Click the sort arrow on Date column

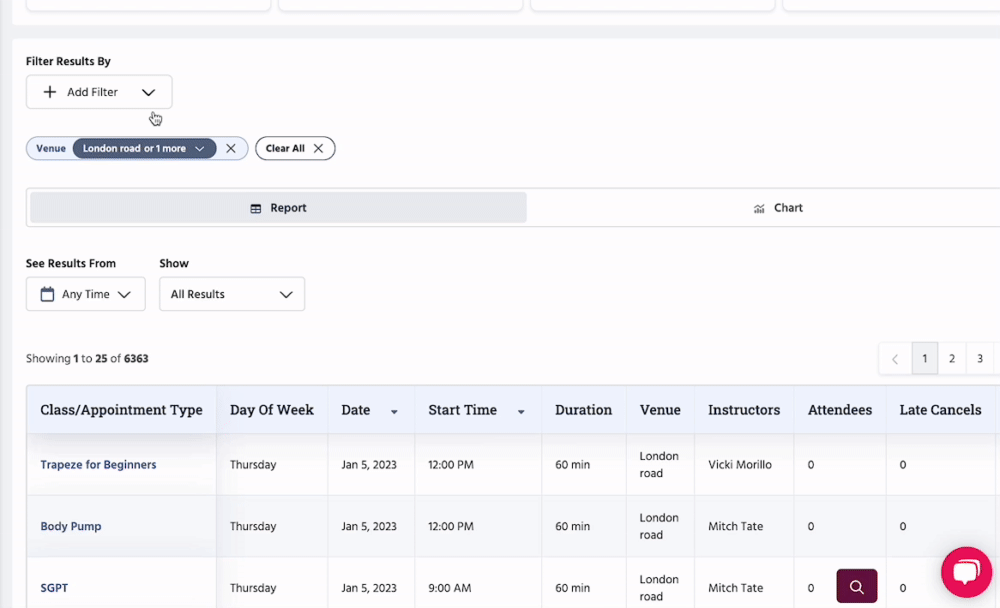[394, 412]
